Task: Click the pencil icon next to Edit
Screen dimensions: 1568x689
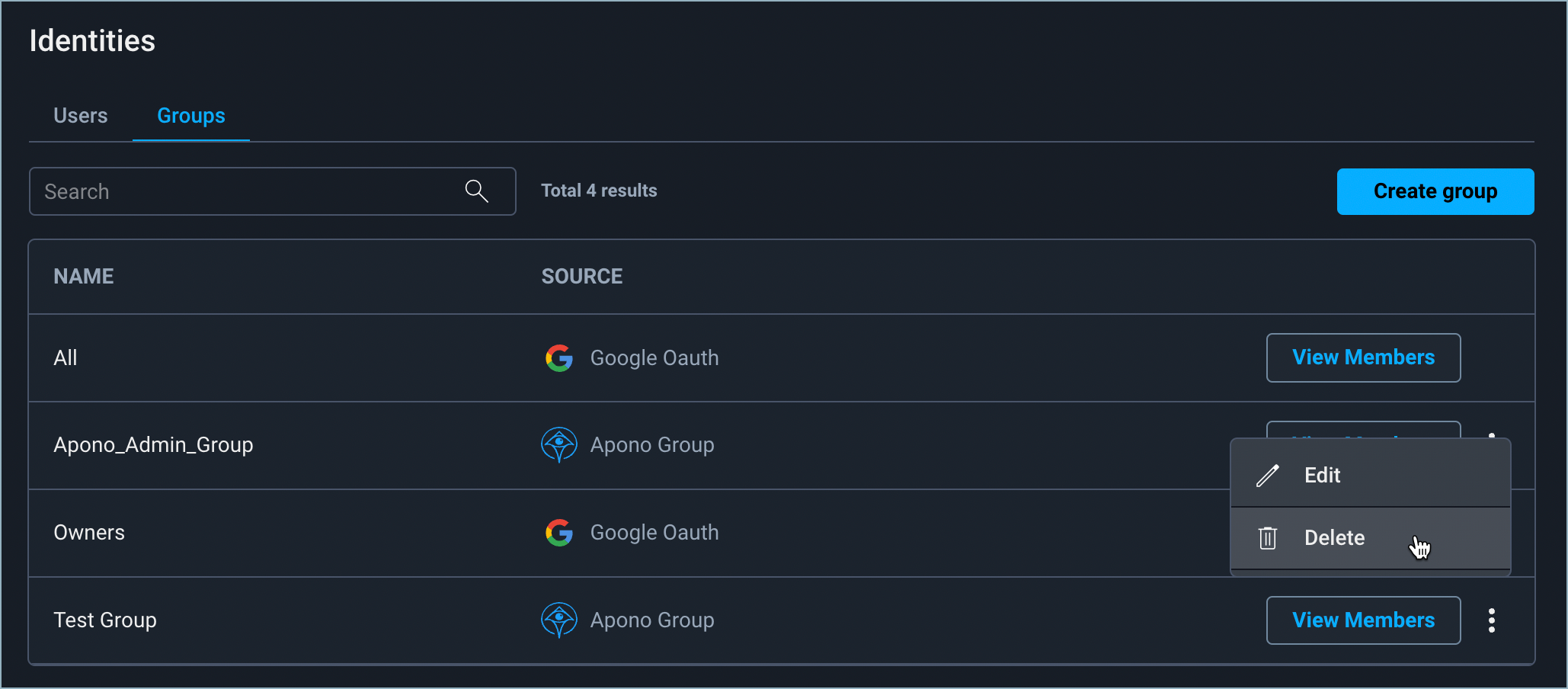Action: click(1267, 476)
